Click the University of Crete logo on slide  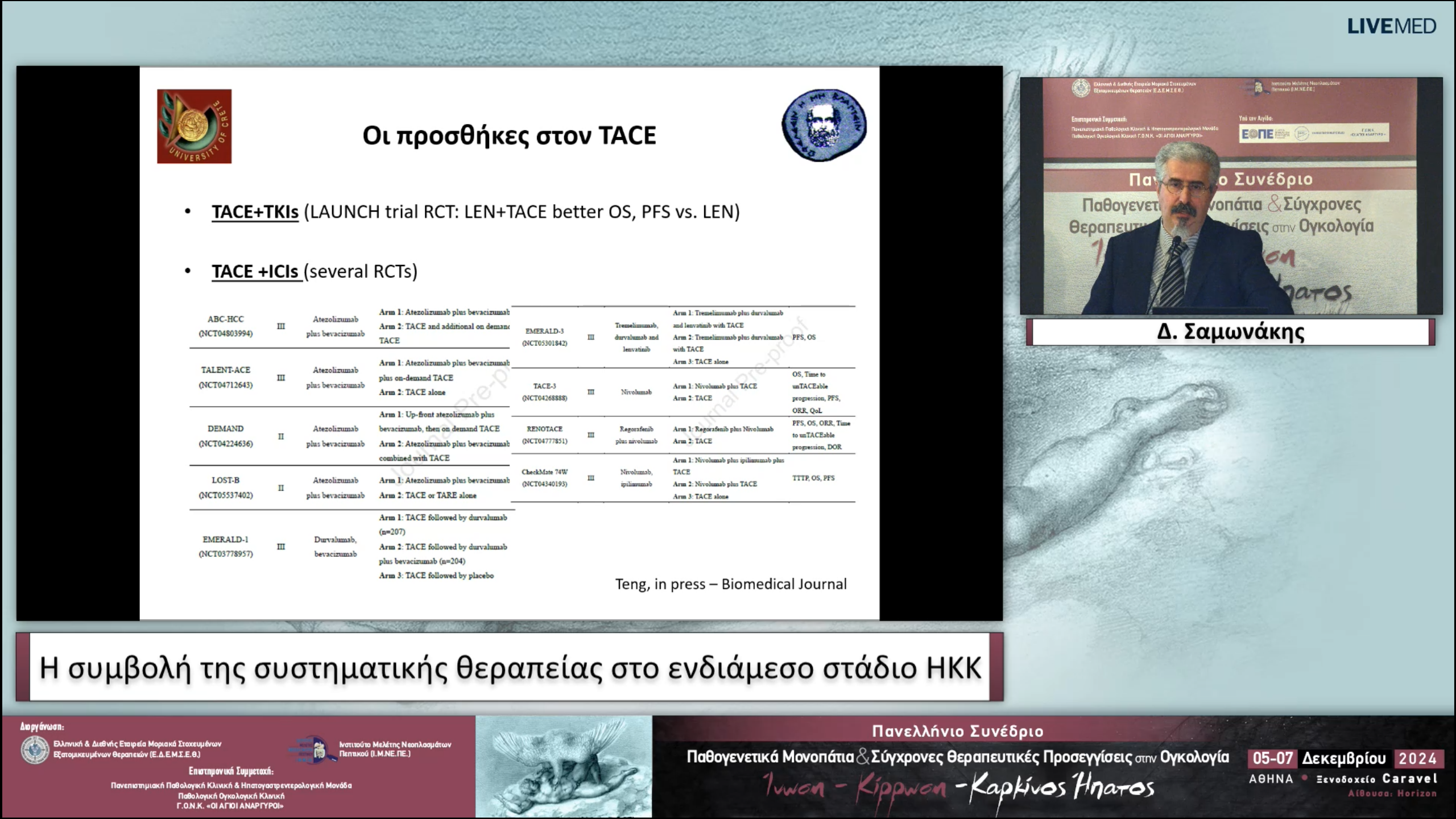click(x=195, y=126)
